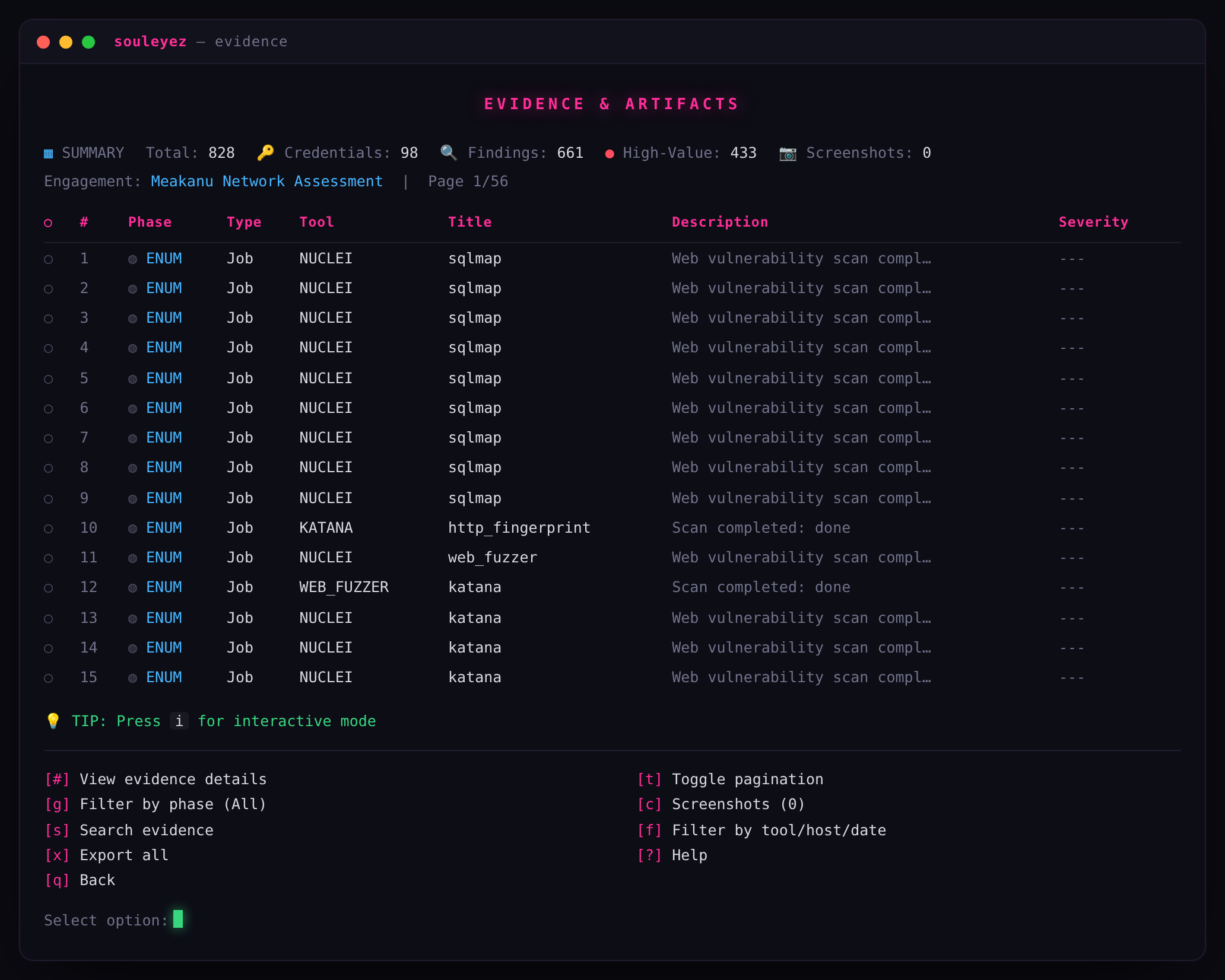Click Page 1/56 indicator
1225x980 pixels.
point(468,181)
